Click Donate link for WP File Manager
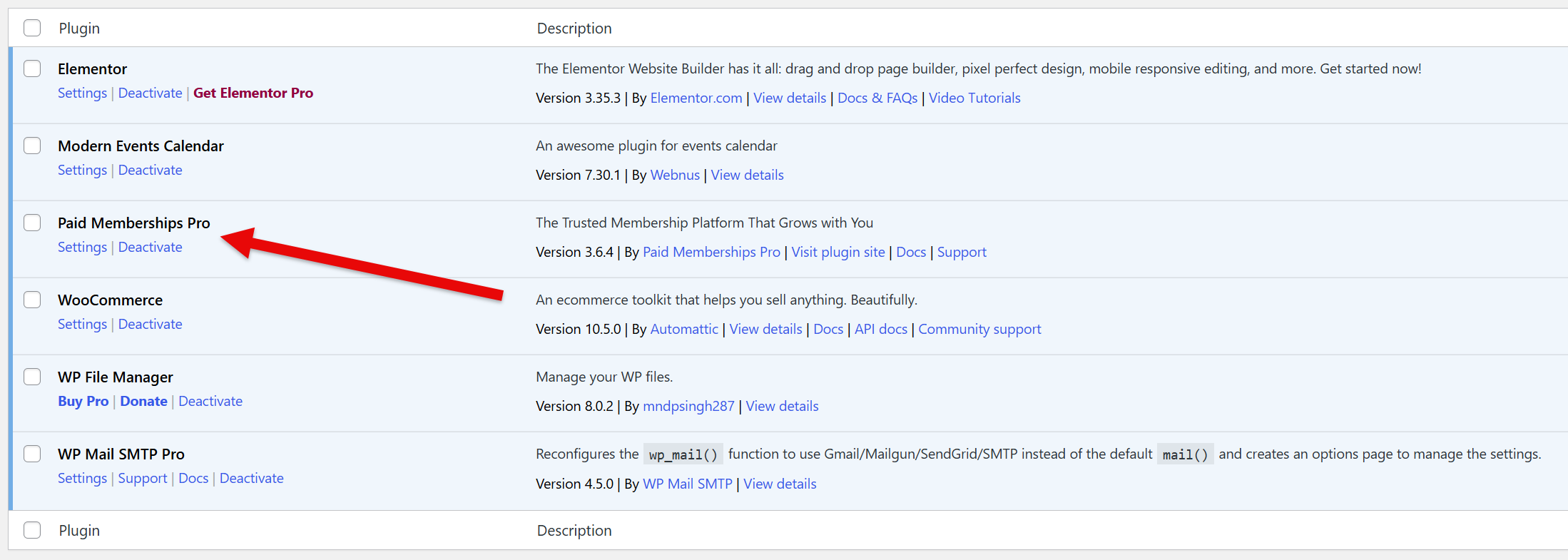 point(143,401)
